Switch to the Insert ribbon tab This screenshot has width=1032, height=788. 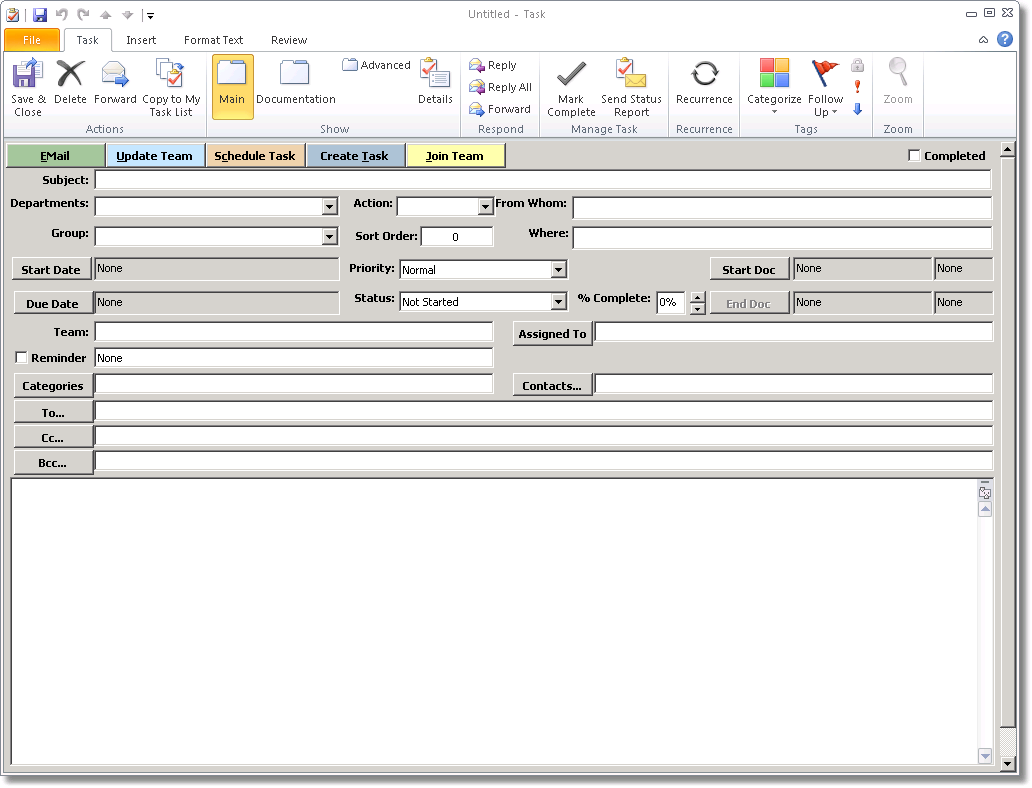click(141, 40)
